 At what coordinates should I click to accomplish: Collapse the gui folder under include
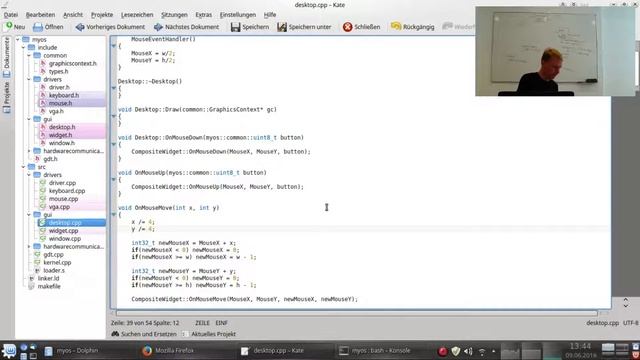(29, 119)
